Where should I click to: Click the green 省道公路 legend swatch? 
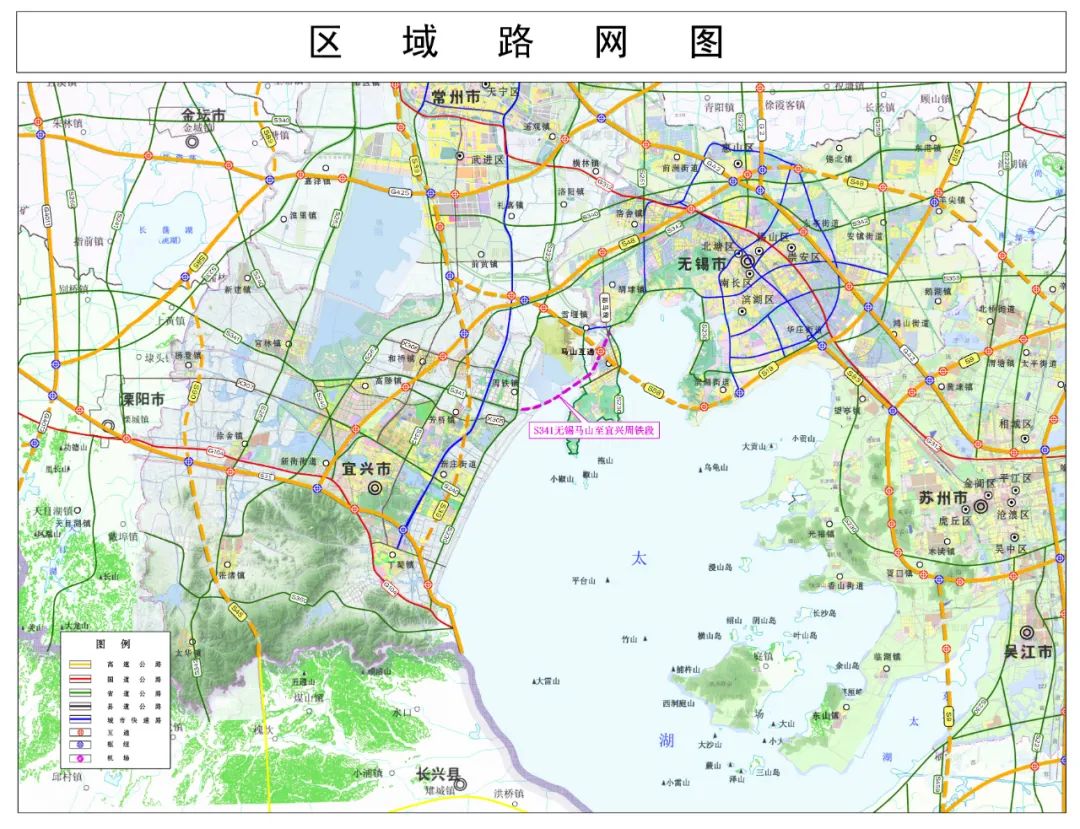pyautogui.click(x=80, y=692)
